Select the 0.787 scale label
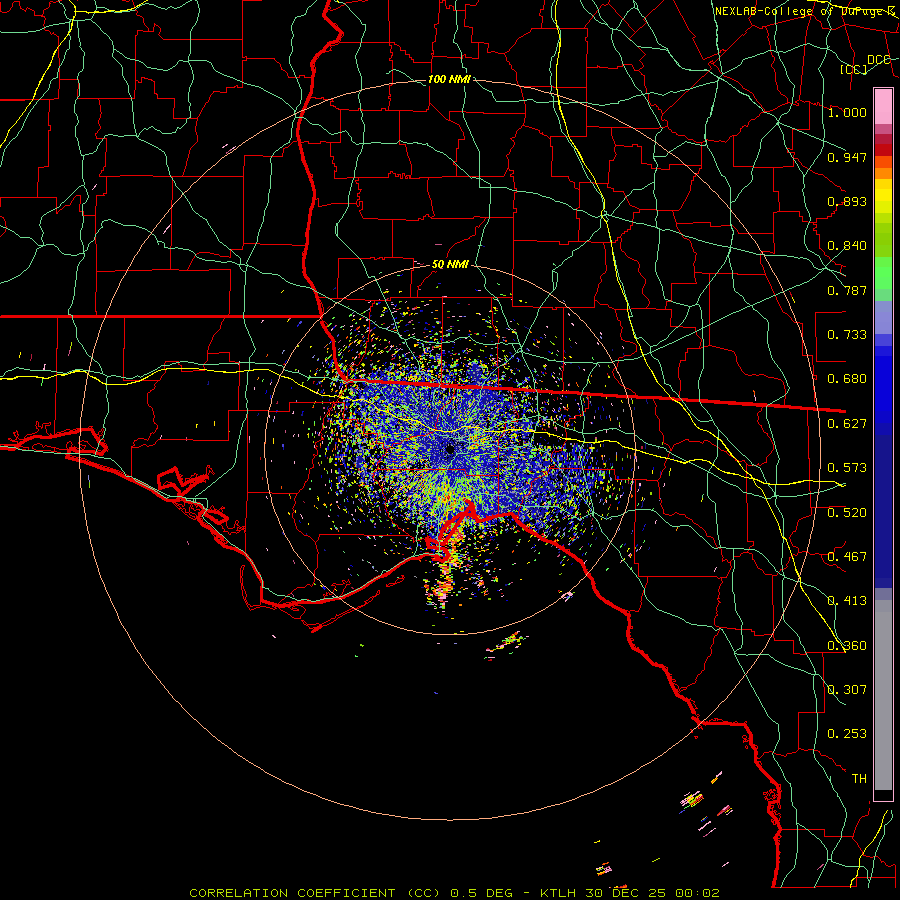Image resolution: width=900 pixels, height=900 pixels. click(x=847, y=290)
